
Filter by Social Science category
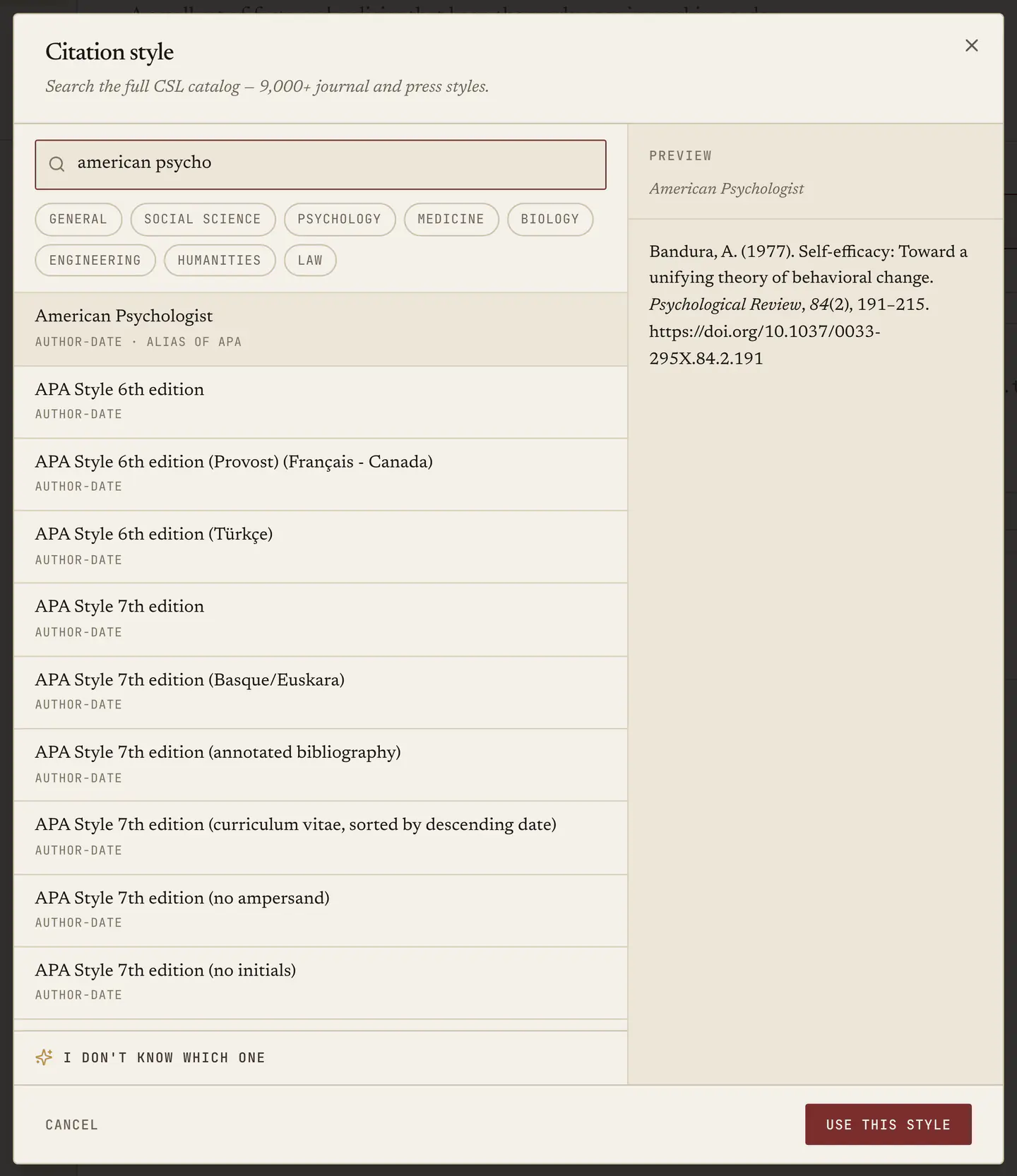tap(203, 219)
